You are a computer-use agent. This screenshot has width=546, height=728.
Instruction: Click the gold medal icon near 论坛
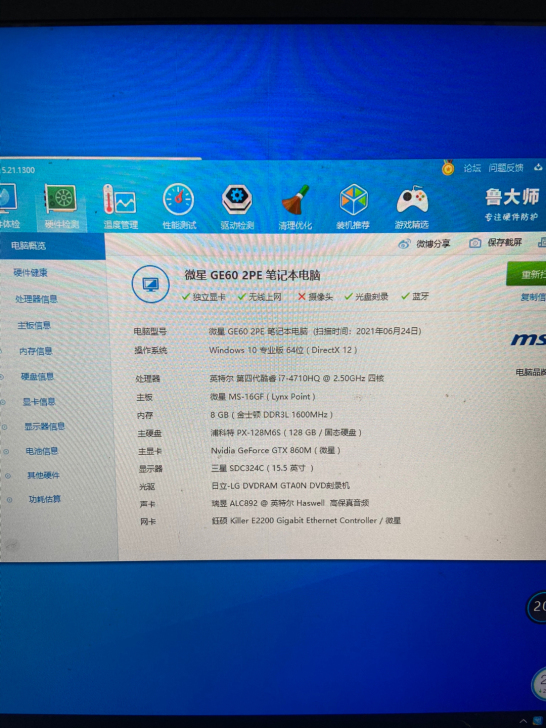pos(448,168)
